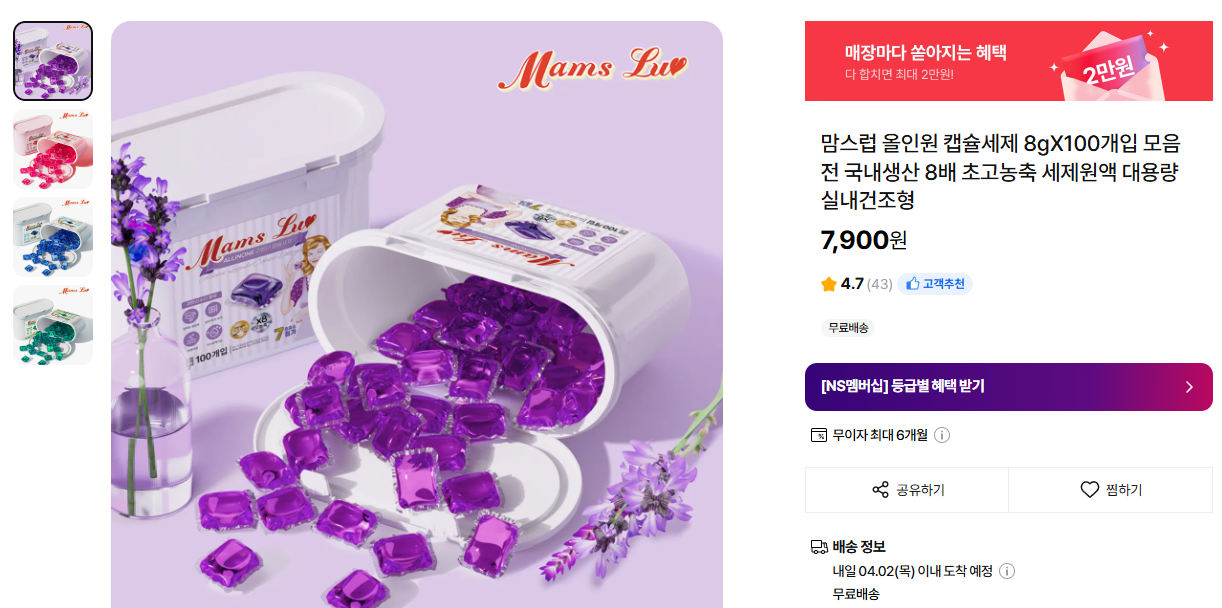Click the main Mams Luv product image
This screenshot has width=1222, height=608.
coord(416,314)
